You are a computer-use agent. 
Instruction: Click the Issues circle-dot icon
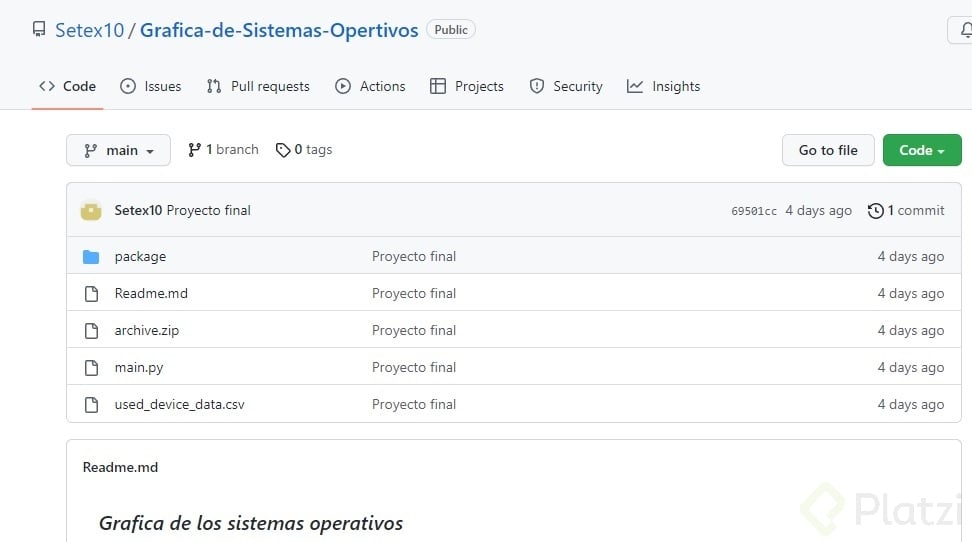[128, 86]
